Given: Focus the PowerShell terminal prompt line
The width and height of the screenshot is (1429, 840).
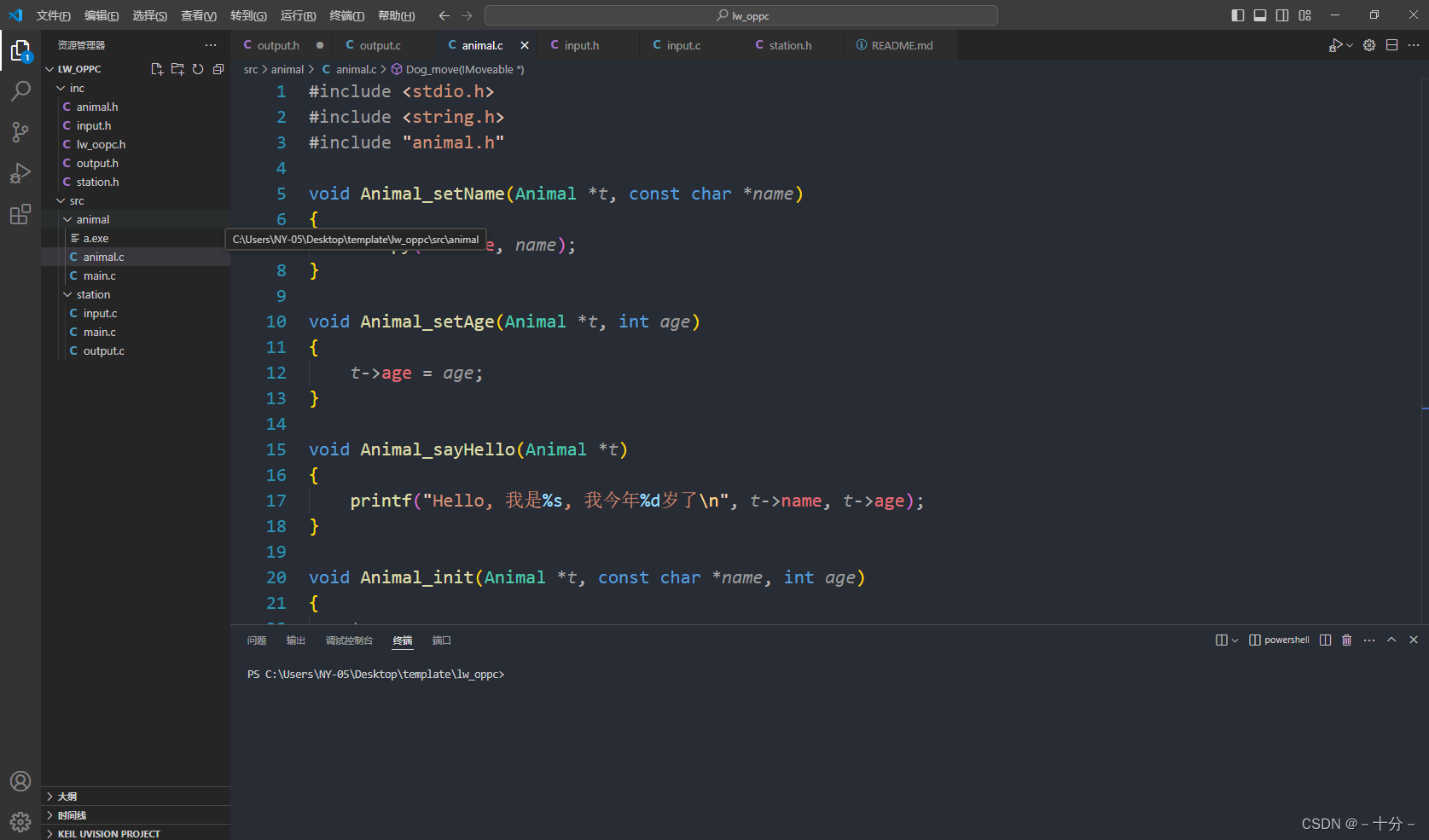Looking at the screenshot, I should tap(376, 674).
